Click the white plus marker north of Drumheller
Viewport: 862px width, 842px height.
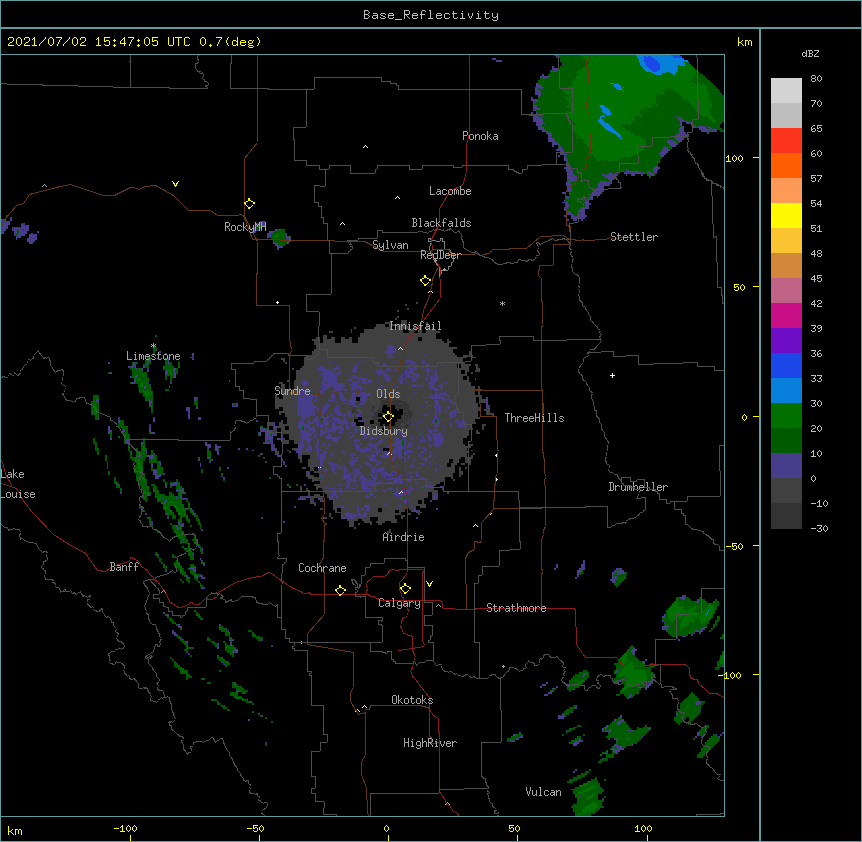coord(612,375)
